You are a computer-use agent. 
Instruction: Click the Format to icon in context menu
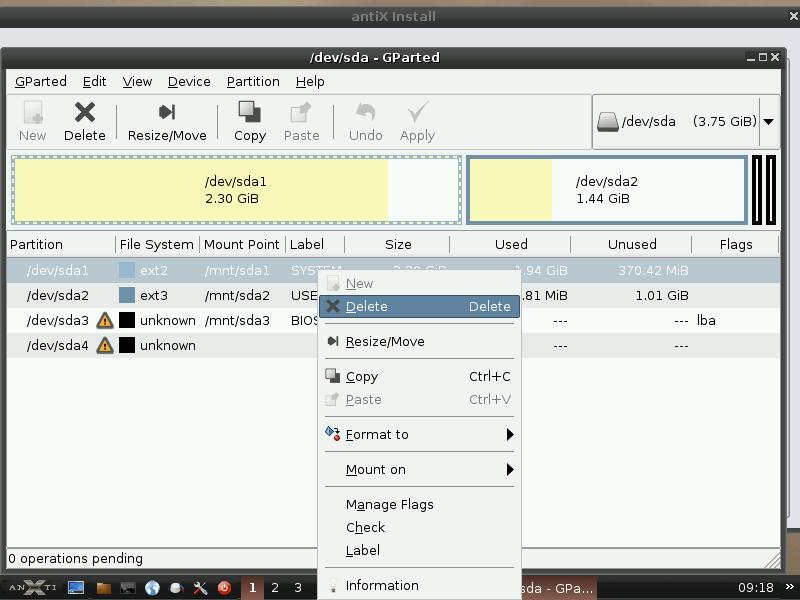(x=333, y=434)
